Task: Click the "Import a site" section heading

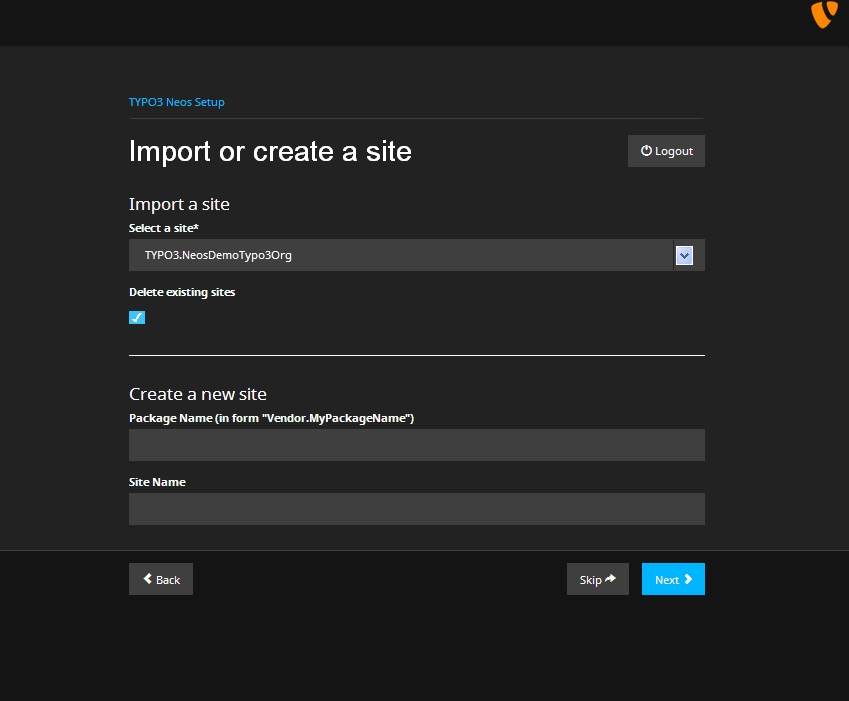Action: pyautogui.click(x=179, y=204)
